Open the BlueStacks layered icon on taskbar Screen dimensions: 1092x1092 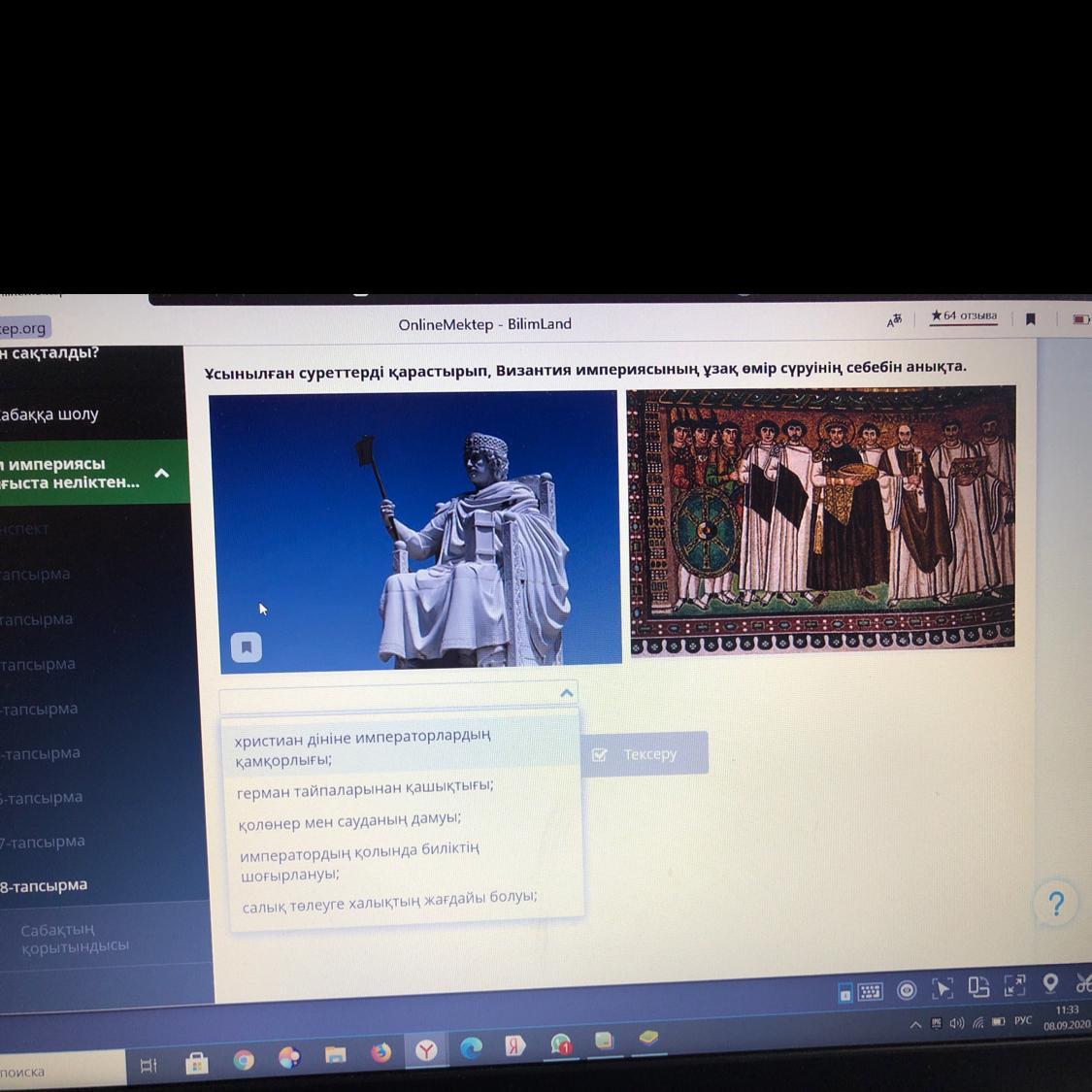pyautogui.click(x=649, y=1039)
